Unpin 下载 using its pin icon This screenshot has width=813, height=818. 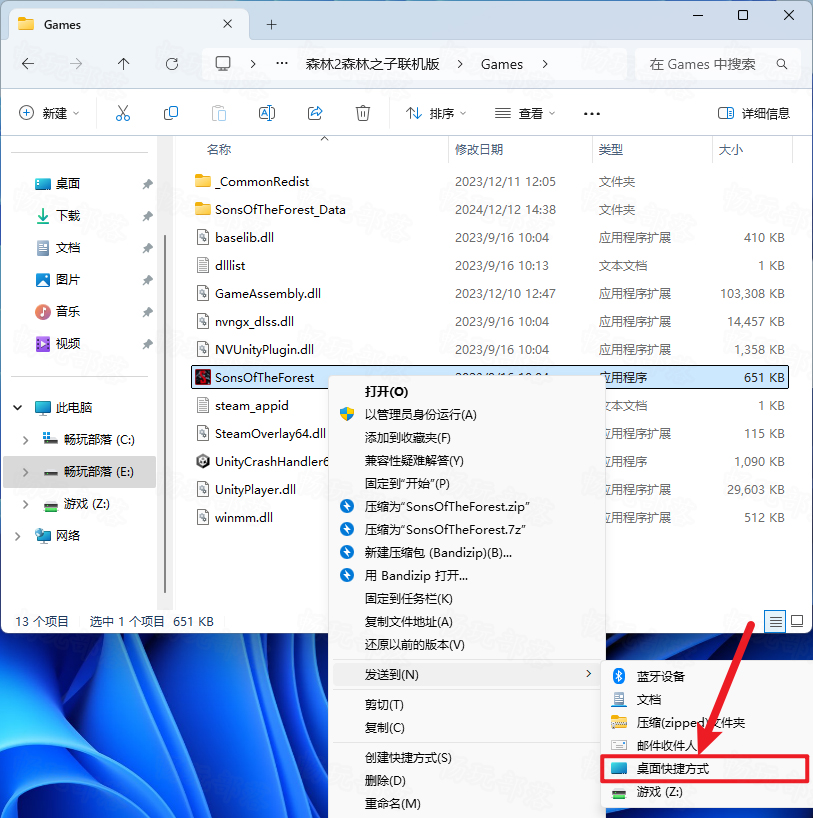(148, 215)
